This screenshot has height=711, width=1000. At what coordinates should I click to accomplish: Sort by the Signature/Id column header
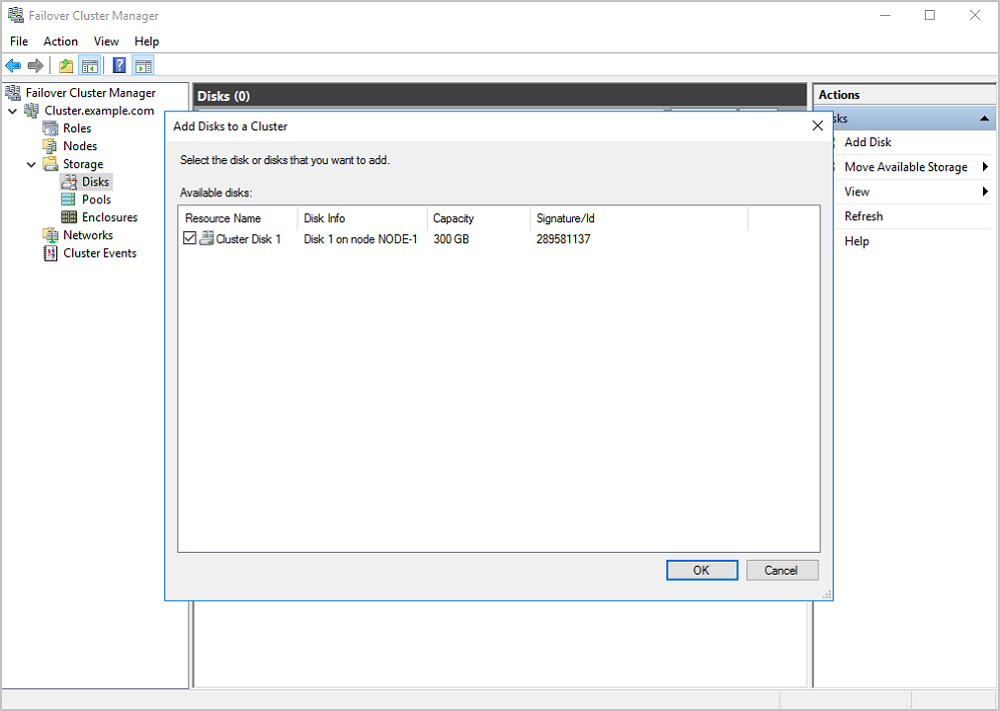[638, 218]
